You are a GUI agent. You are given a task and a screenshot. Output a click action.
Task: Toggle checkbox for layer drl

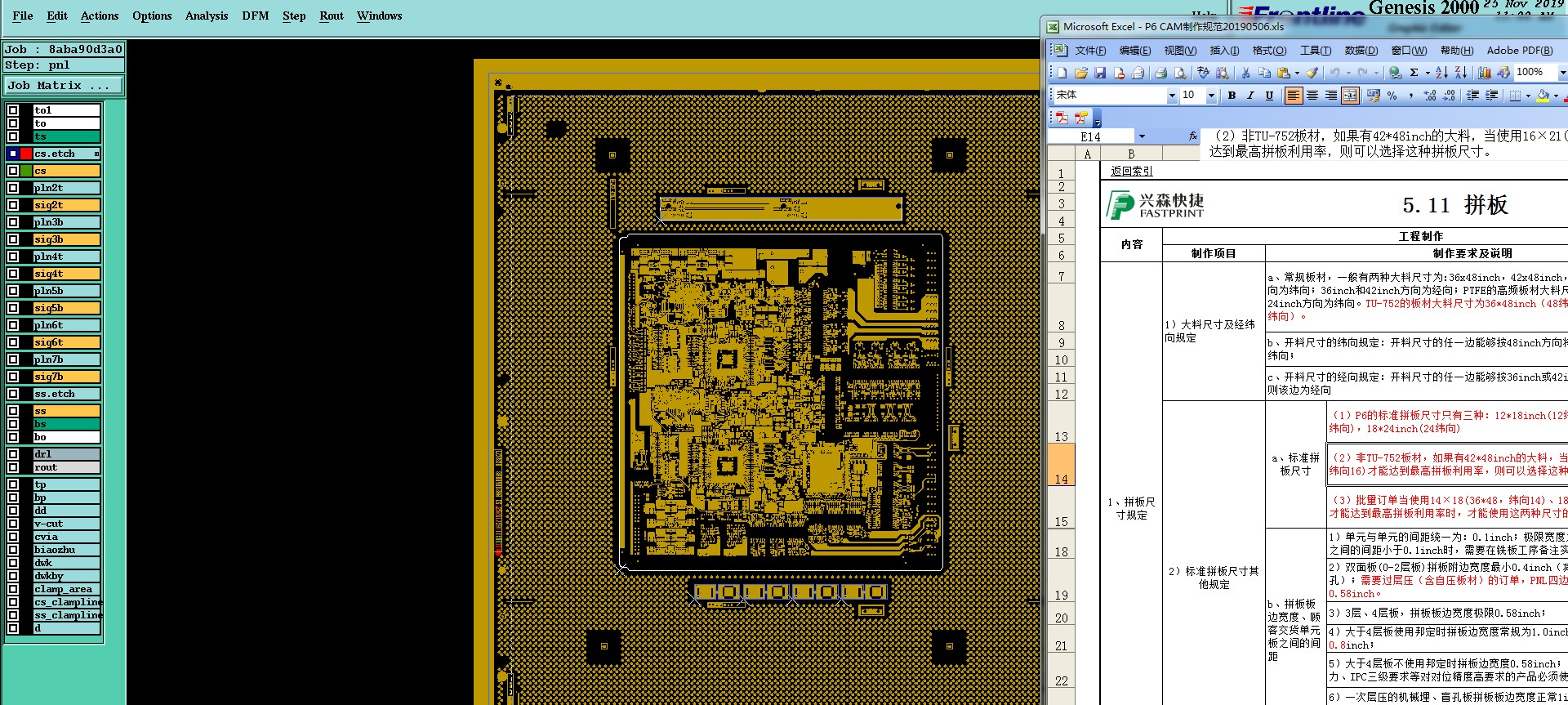[x=13, y=454]
